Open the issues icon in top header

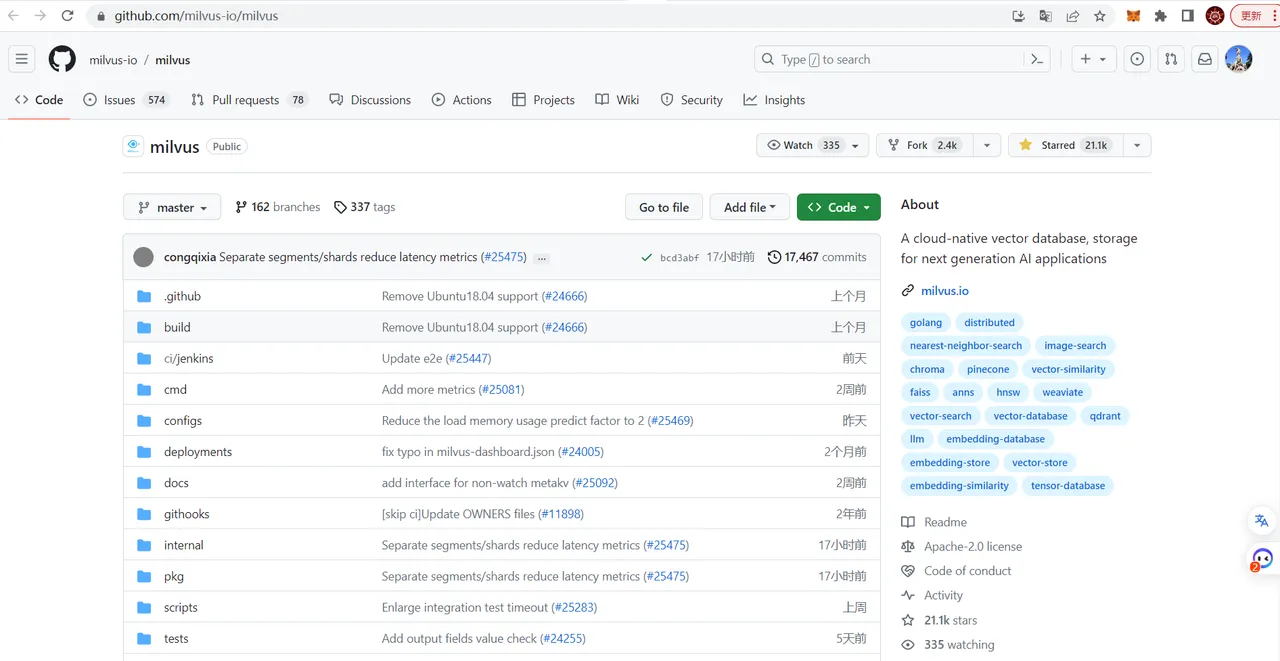pyautogui.click(x=1137, y=59)
